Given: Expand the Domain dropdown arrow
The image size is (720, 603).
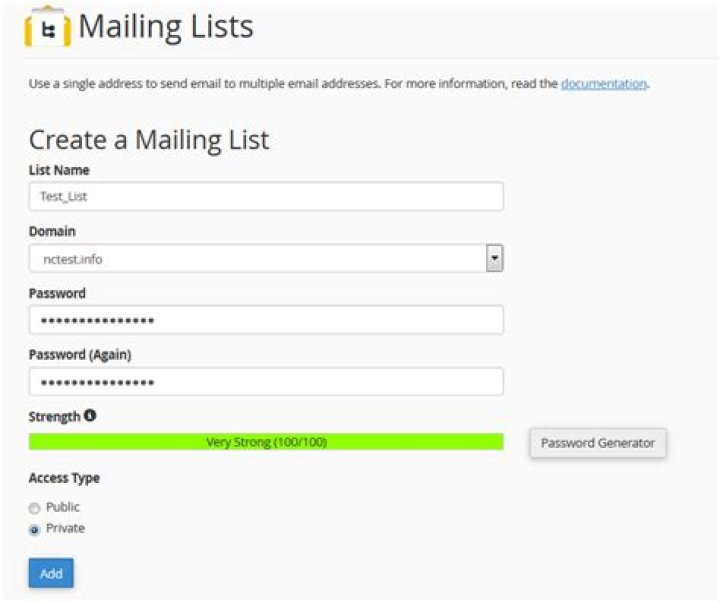Looking at the screenshot, I should point(494,259).
